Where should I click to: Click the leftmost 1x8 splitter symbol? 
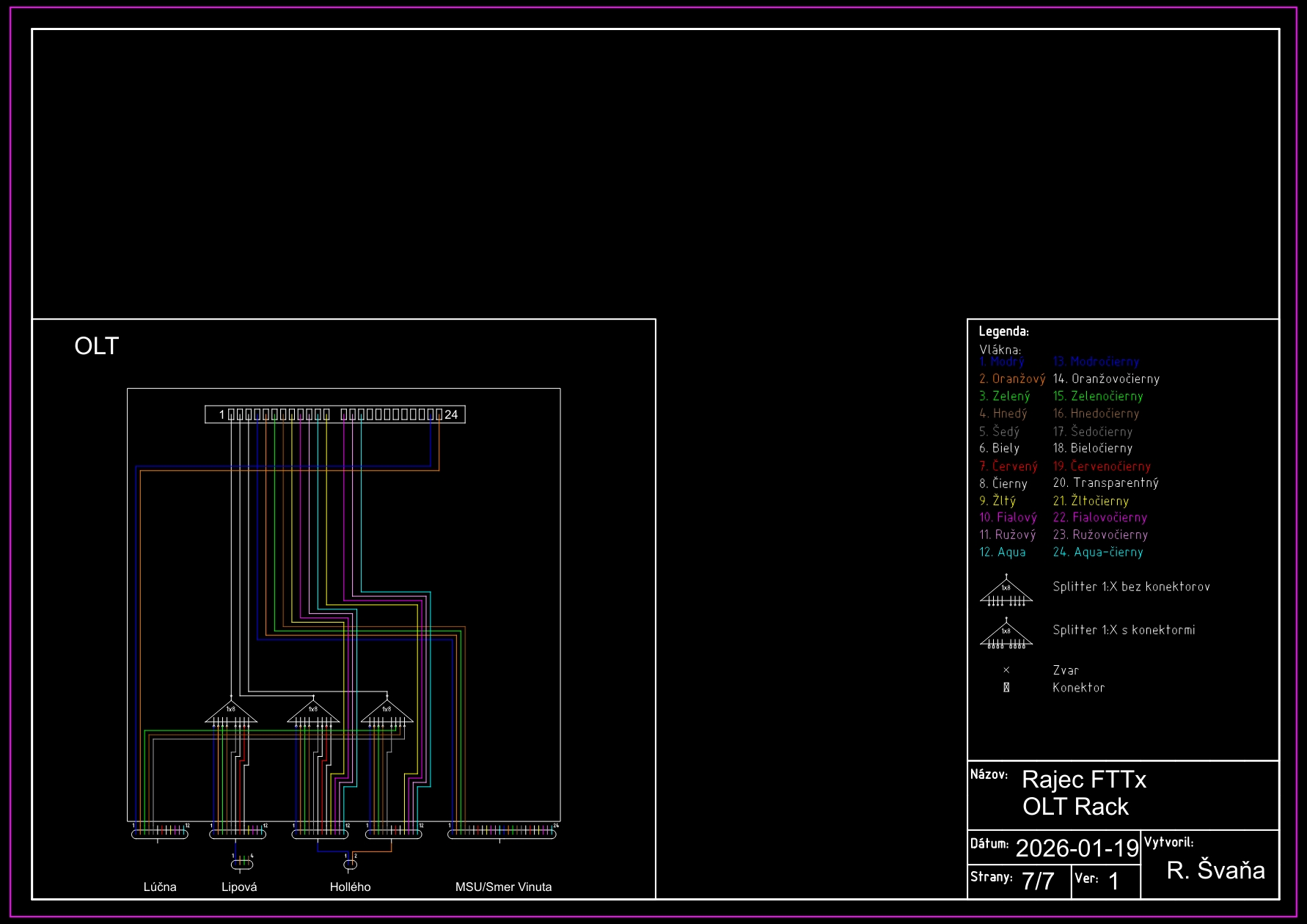231,713
